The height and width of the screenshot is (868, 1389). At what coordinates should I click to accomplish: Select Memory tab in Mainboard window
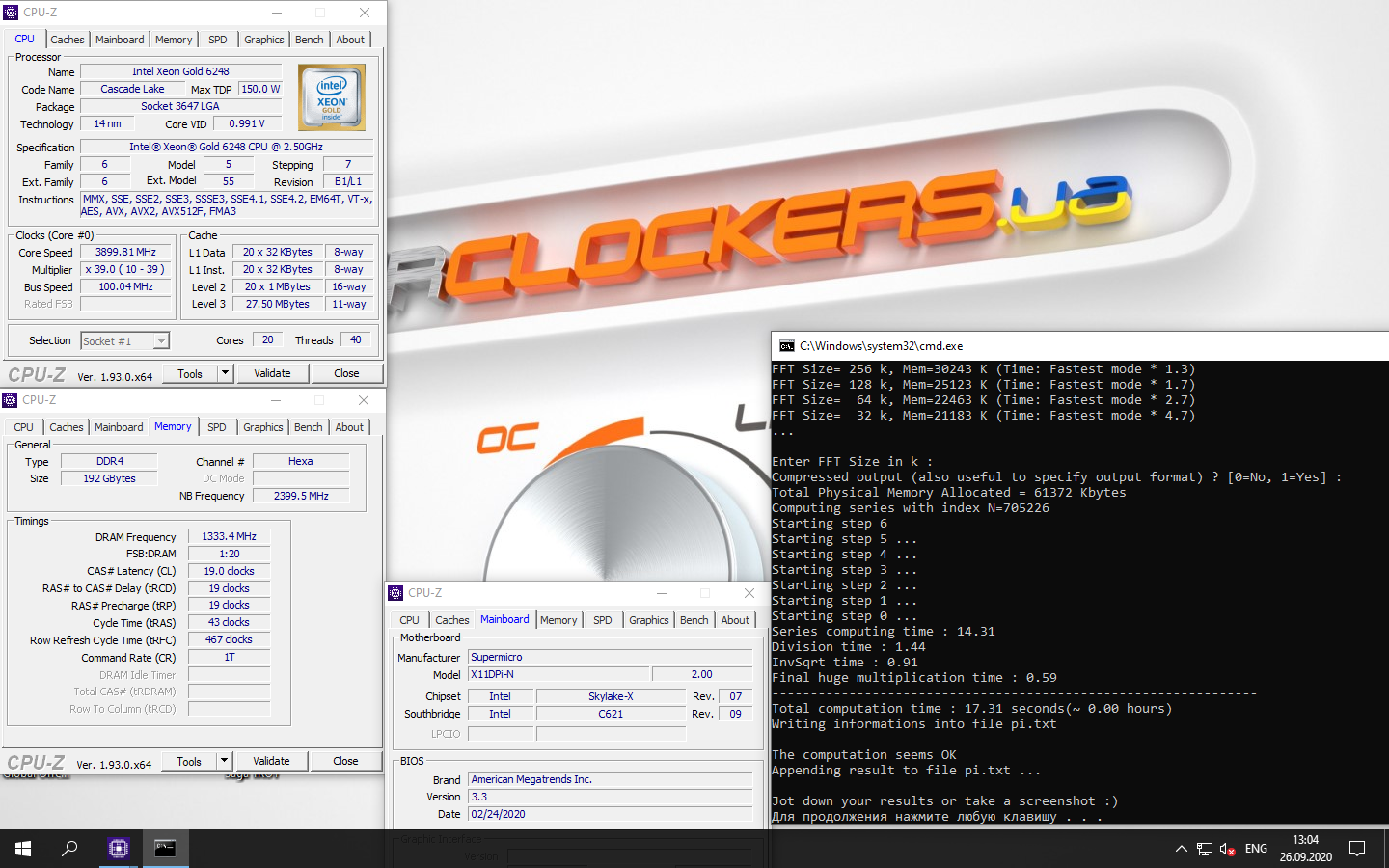click(558, 620)
